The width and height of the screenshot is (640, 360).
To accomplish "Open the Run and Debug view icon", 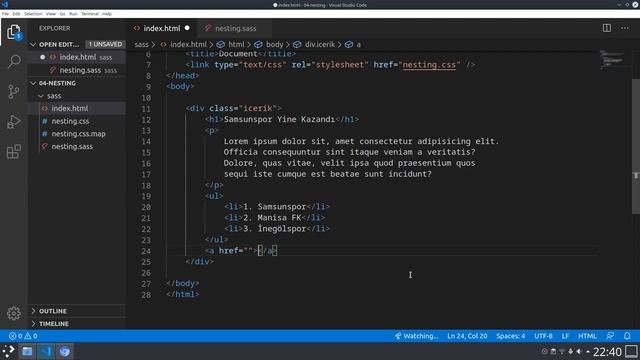I will (13, 122).
